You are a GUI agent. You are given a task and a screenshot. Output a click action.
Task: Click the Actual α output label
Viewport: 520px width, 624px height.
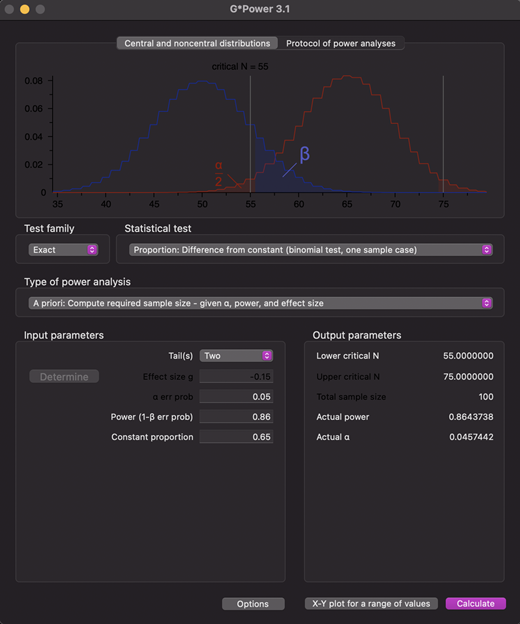(333, 437)
